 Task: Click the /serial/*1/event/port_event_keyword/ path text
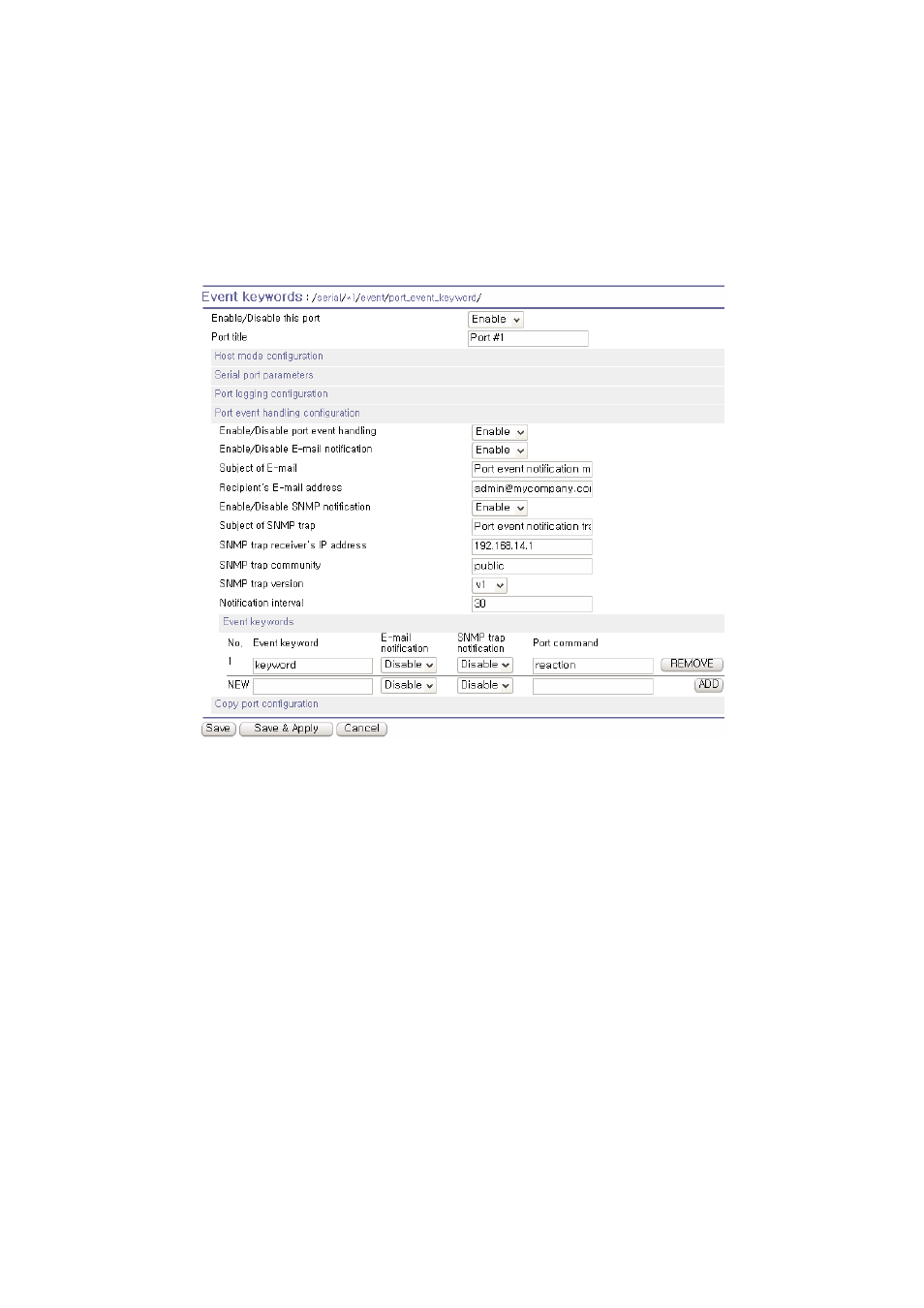[396, 298]
